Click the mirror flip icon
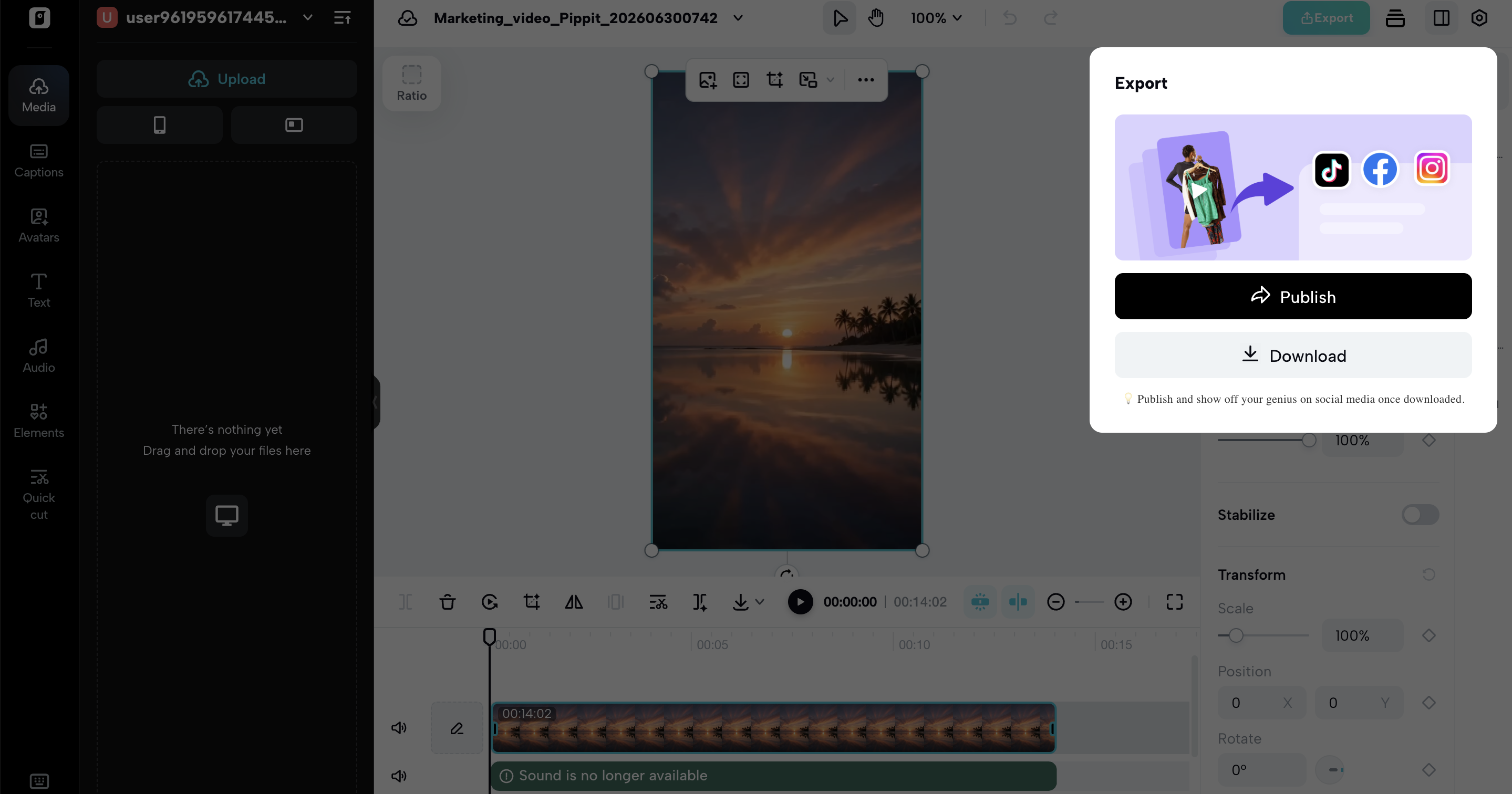 pos(574,602)
